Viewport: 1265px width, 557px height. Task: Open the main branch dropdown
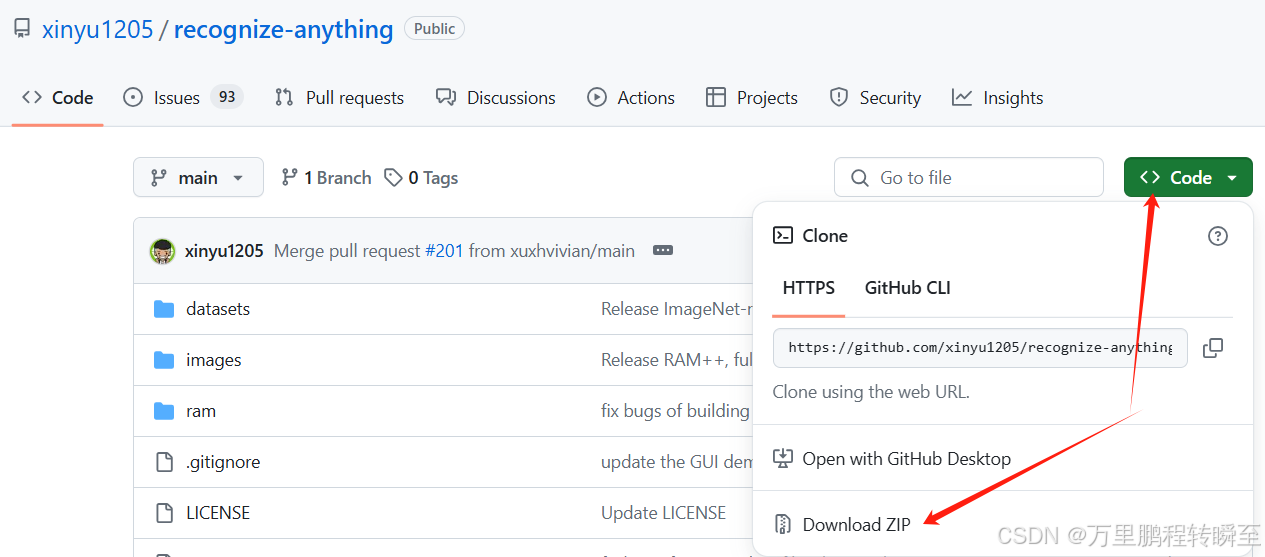coord(198,177)
